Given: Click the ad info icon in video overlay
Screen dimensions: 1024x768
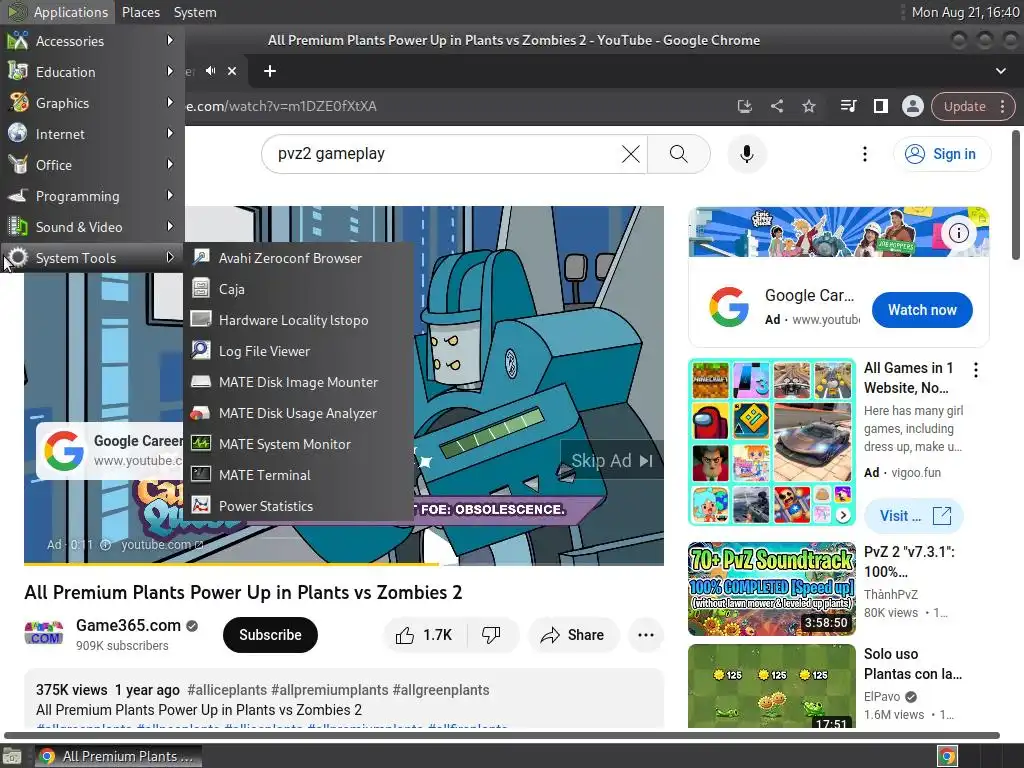Looking at the screenshot, I should pyautogui.click(x=105, y=545).
